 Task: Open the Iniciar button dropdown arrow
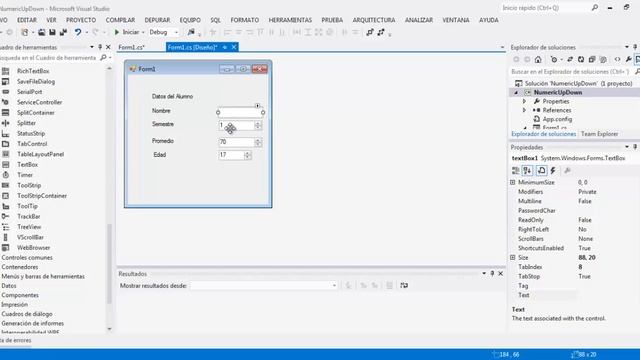click(x=143, y=32)
